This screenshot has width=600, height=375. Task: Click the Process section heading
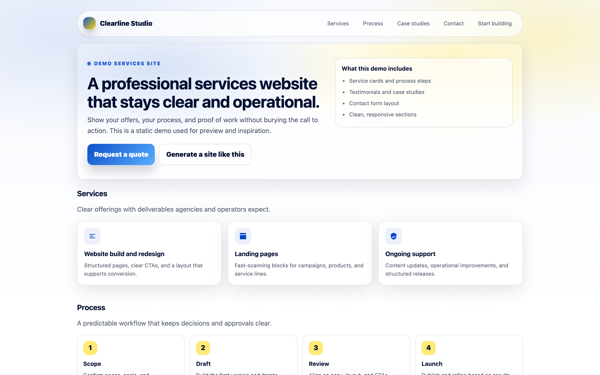(x=91, y=308)
